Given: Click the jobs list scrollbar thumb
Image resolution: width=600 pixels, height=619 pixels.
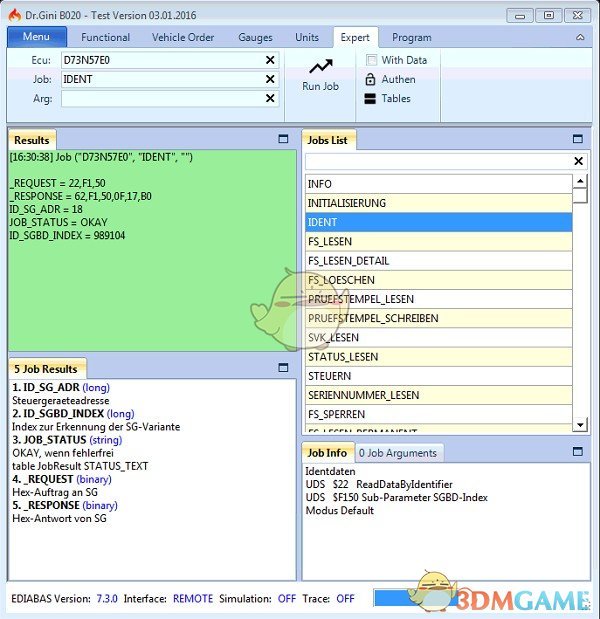Looking at the screenshot, I should (580, 195).
